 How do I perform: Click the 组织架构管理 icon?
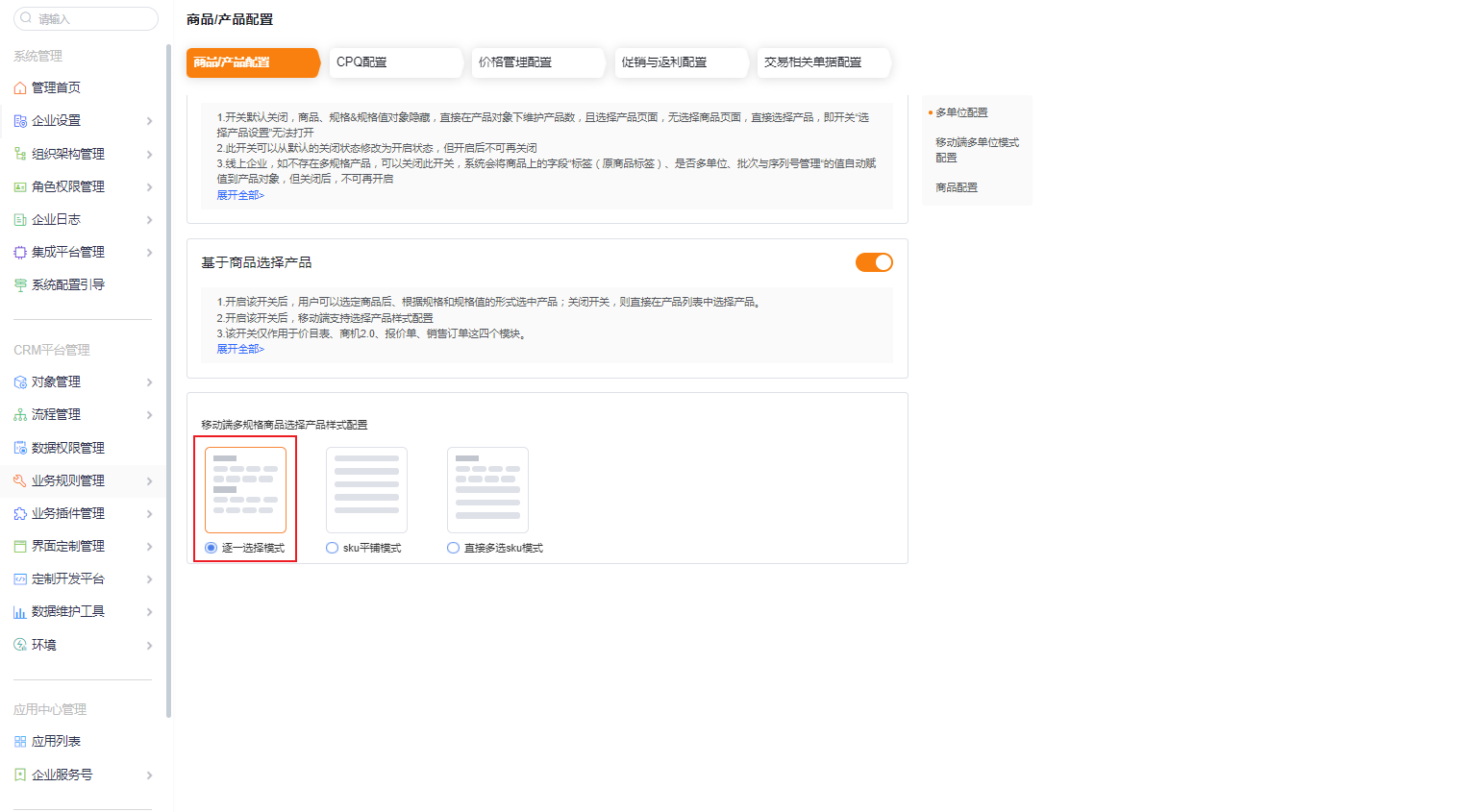(x=20, y=154)
